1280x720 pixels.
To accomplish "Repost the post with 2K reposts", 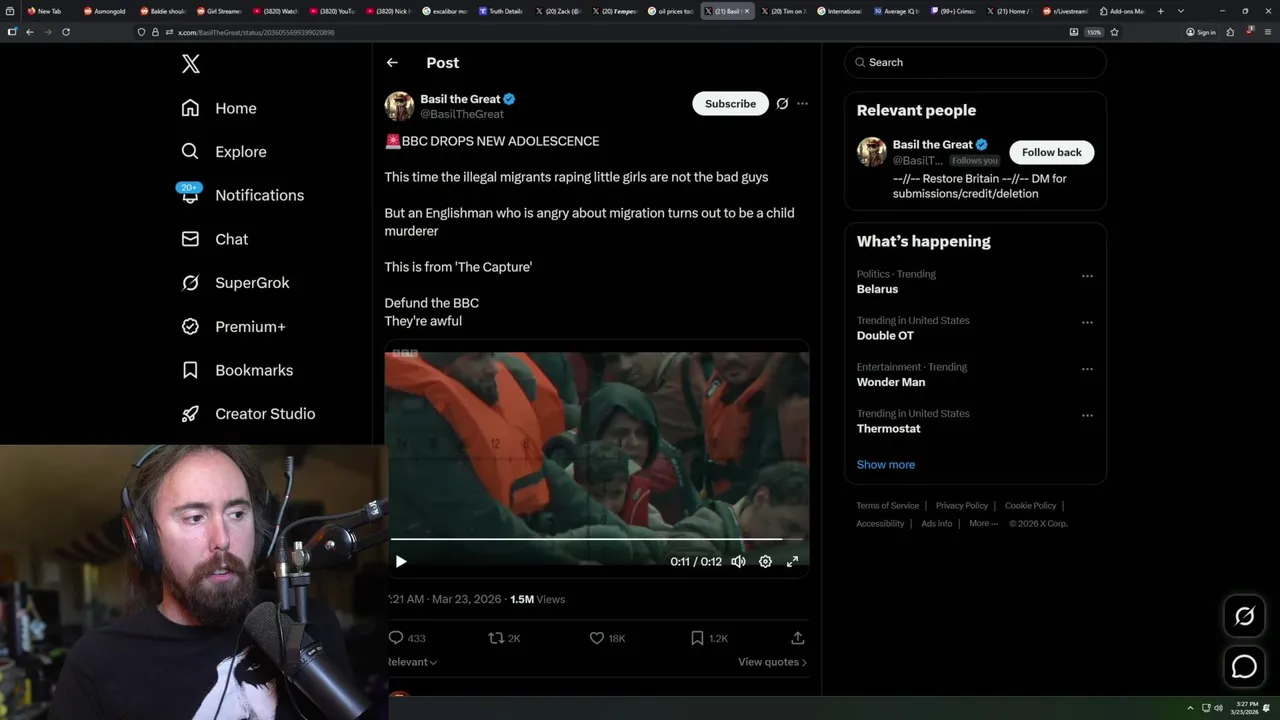I will tap(504, 638).
